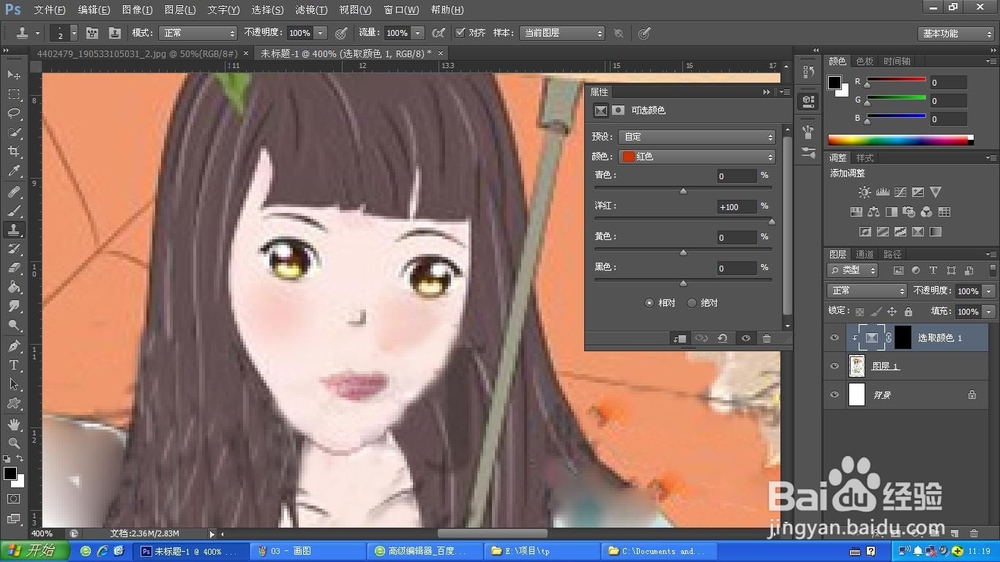Click the R red value field
The width and height of the screenshot is (1000, 562).
[x=948, y=82]
